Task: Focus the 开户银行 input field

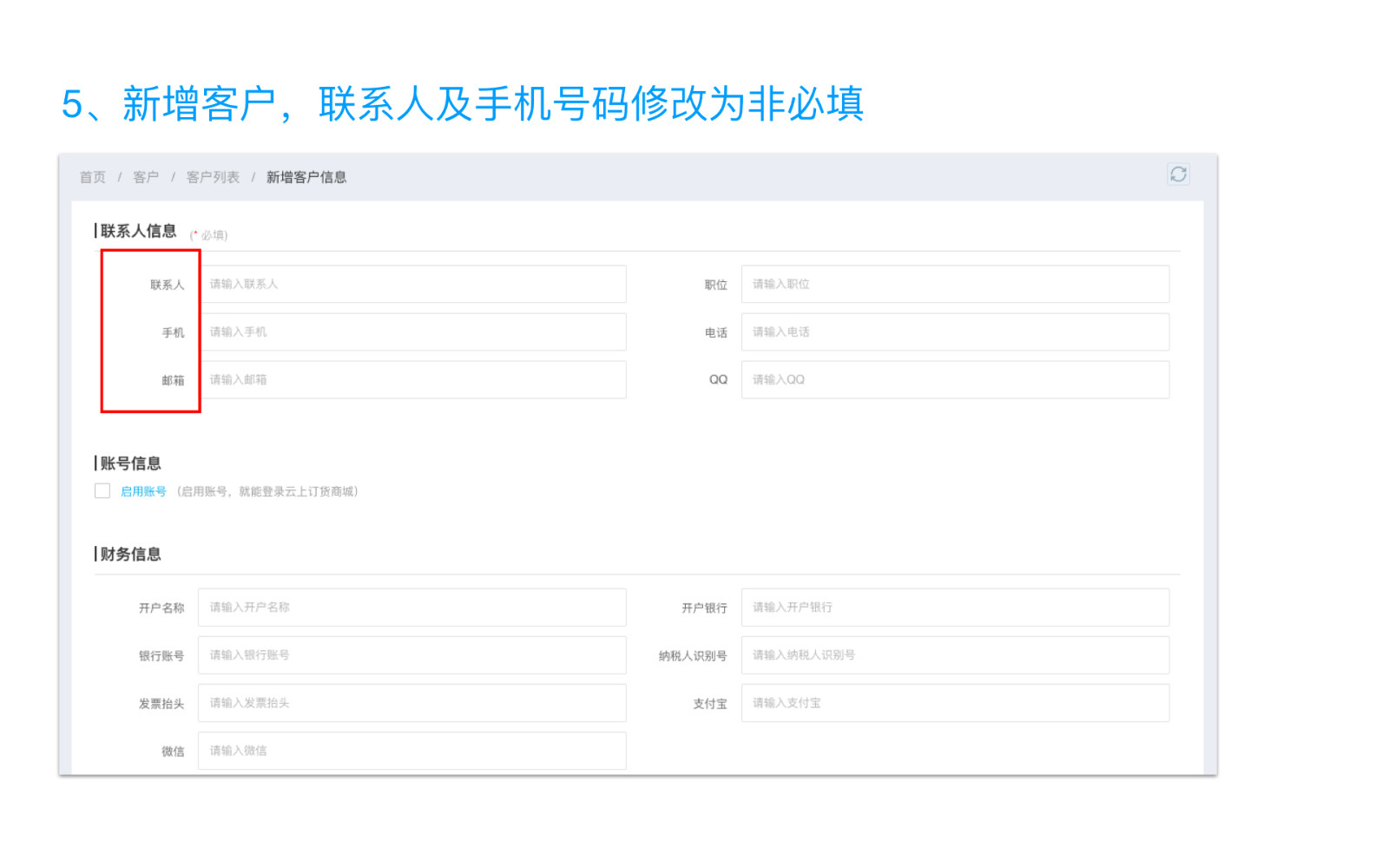Action: (x=955, y=608)
